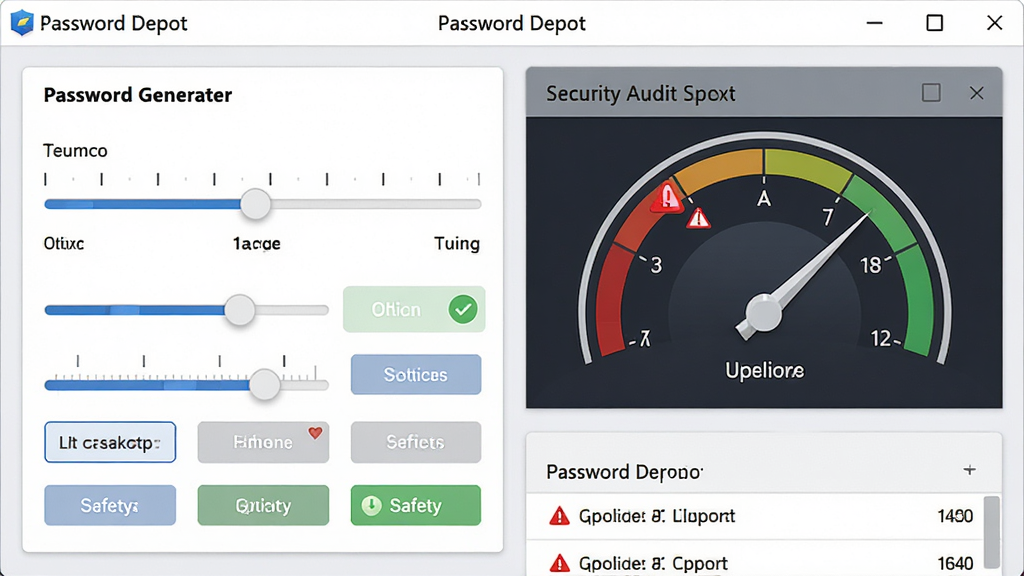This screenshot has height=576, width=1024.
Task: Select the Gpolide 8. Lliuport row
Action: (755, 516)
